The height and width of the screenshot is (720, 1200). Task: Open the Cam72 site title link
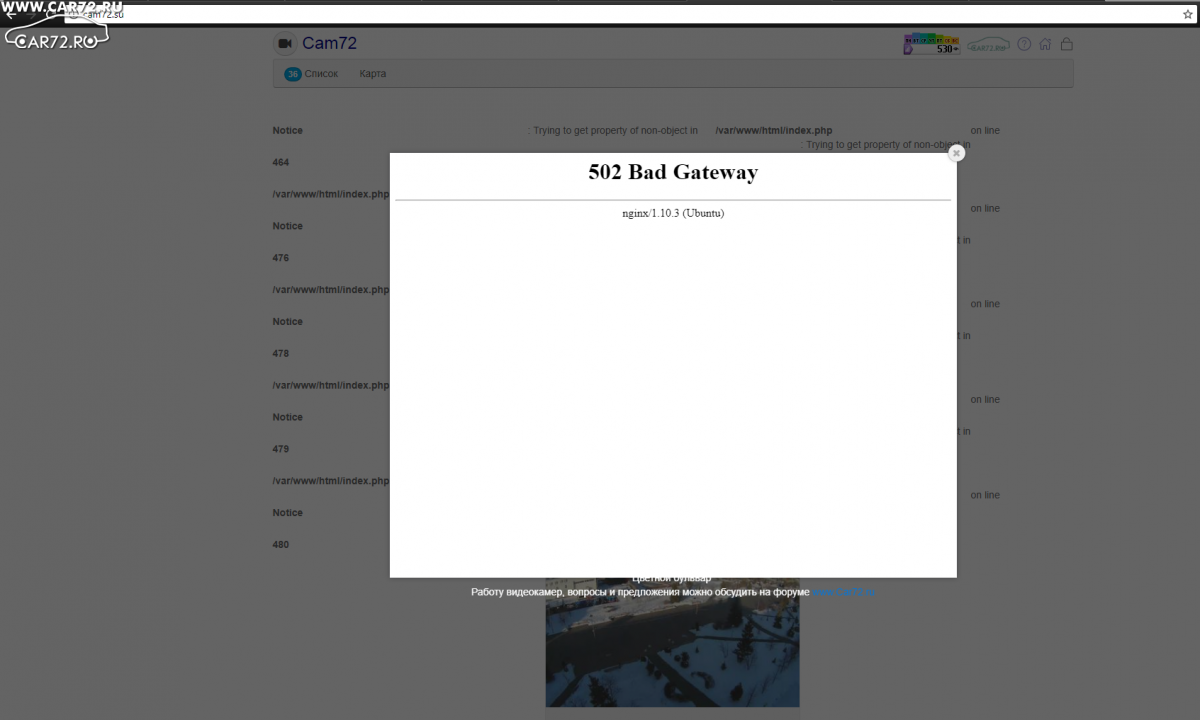pyautogui.click(x=329, y=43)
